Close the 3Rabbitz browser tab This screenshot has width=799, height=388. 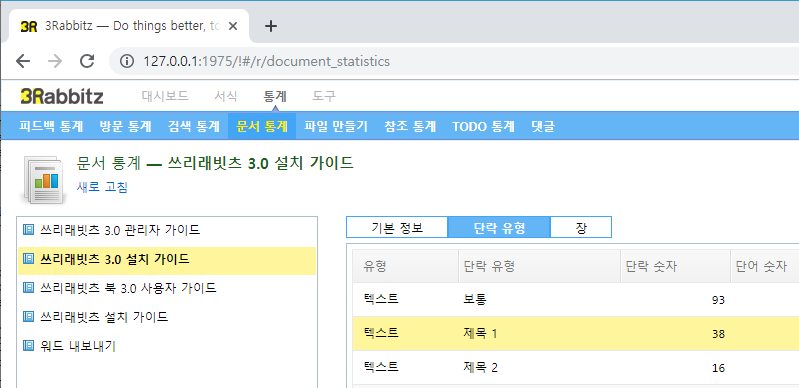pyautogui.click(x=232, y=27)
